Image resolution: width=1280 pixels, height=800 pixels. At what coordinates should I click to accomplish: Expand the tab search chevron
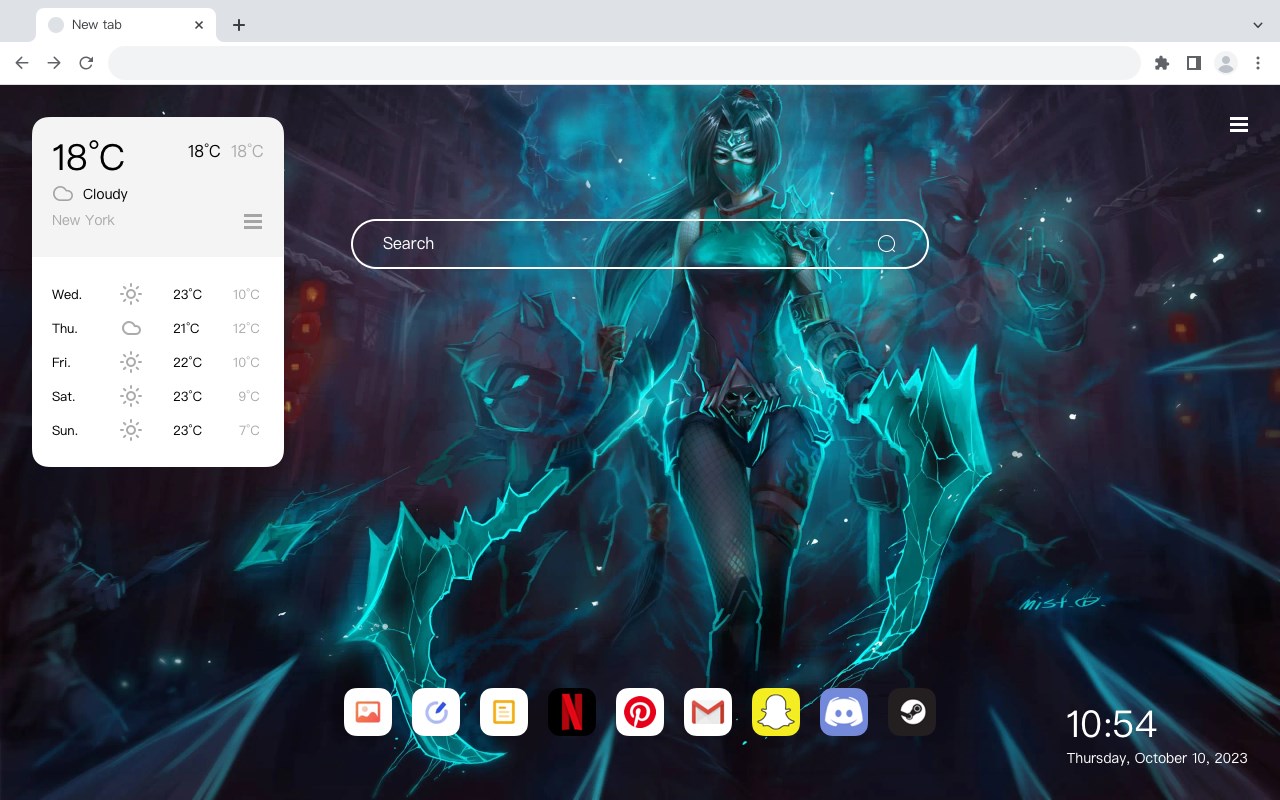click(x=1258, y=24)
